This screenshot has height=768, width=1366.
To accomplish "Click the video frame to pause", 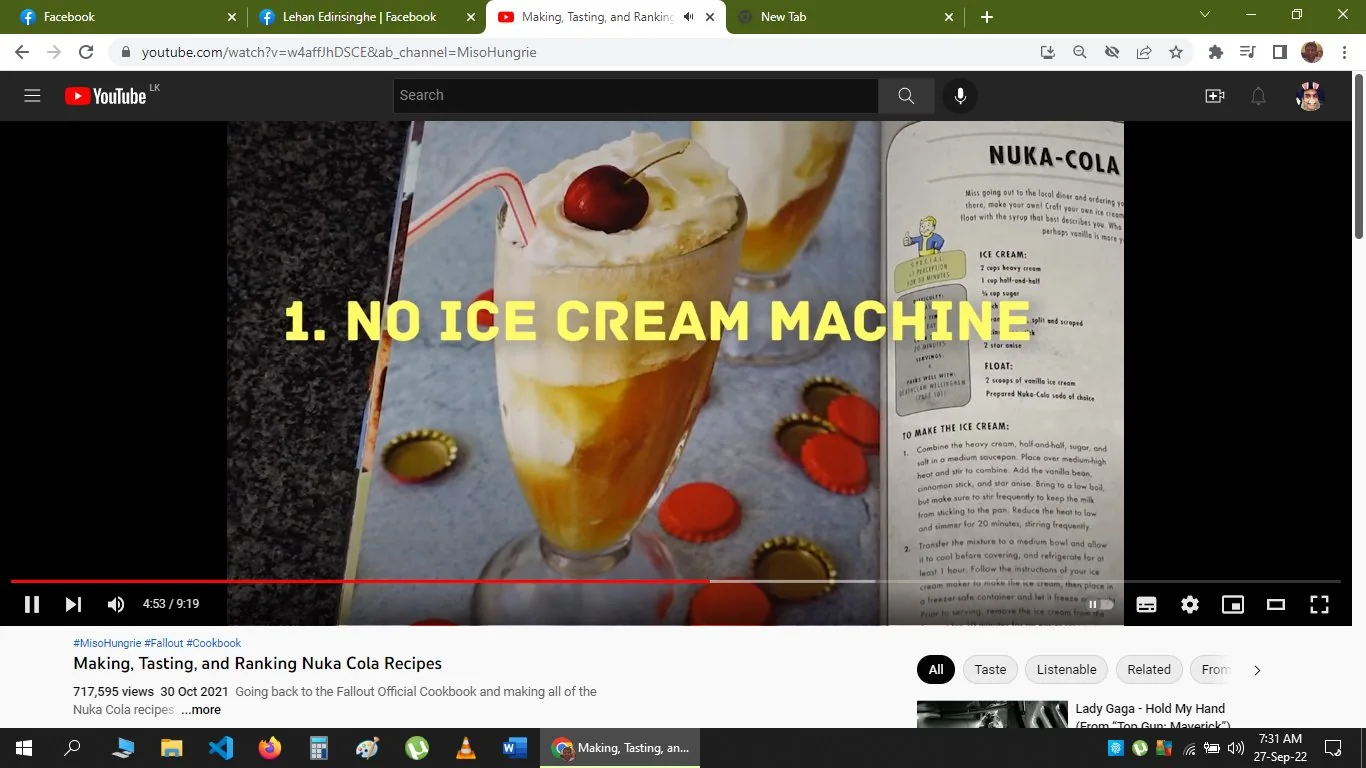I will 675,350.
